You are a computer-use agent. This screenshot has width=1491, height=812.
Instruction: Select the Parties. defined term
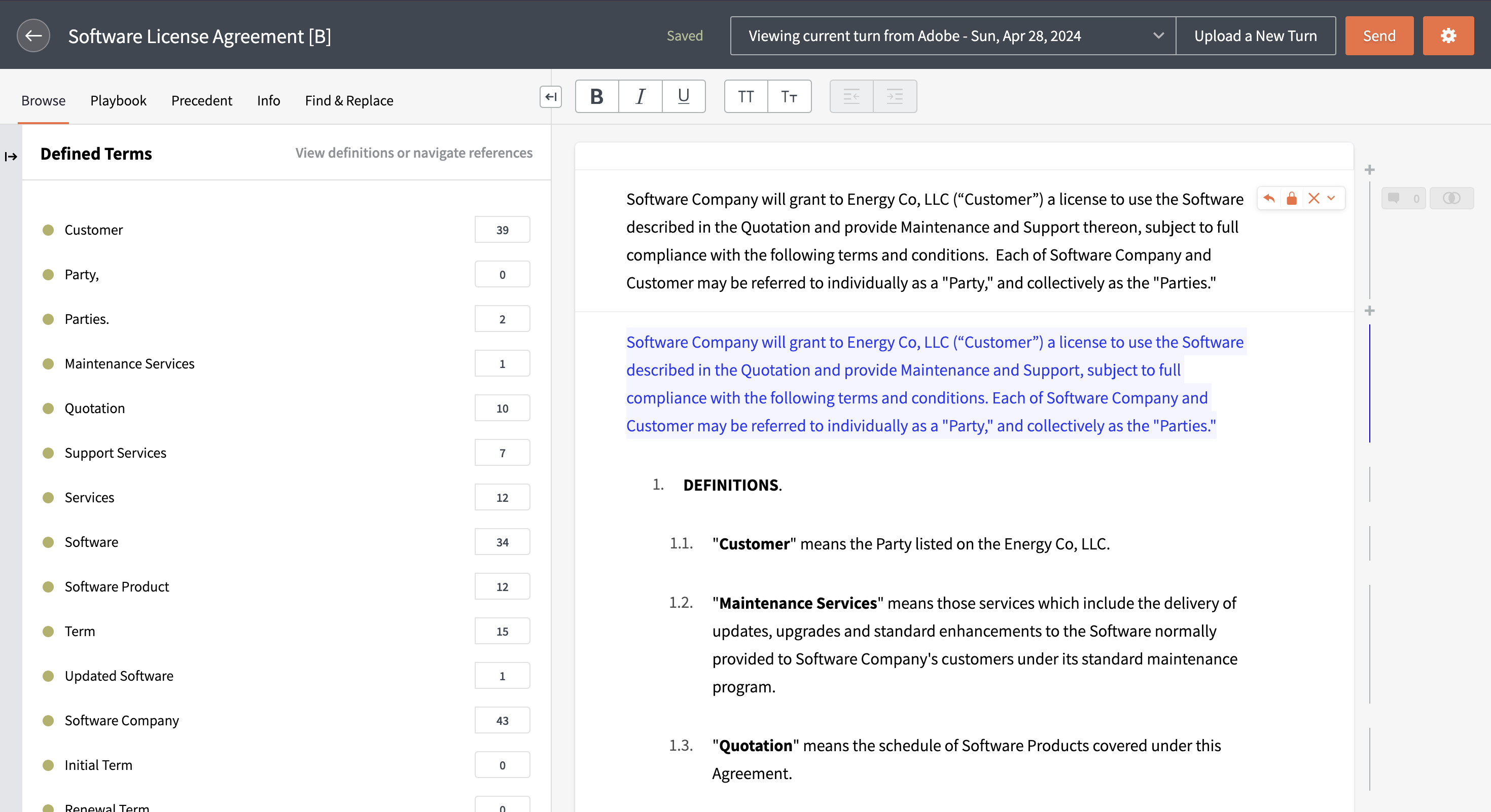(x=87, y=319)
